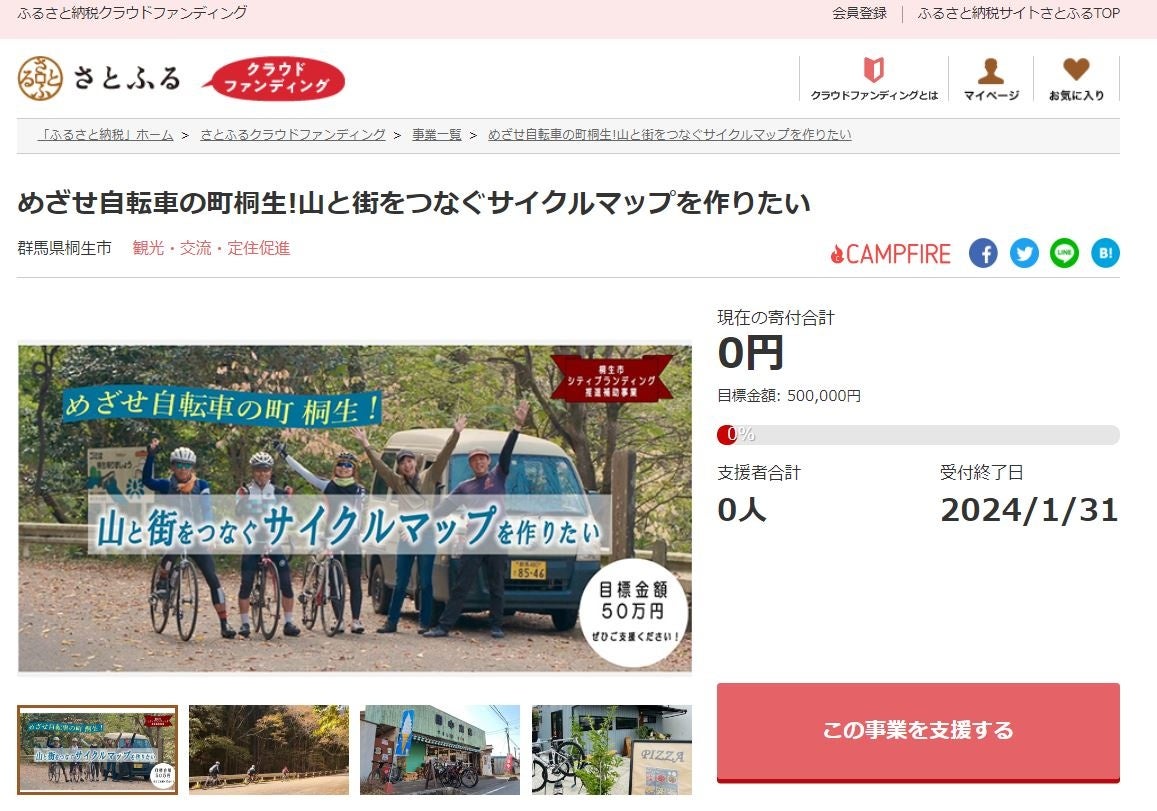The height and width of the screenshot is (811, 1157).
Task: Open ふるさと納税サイトさとふるTOP link
Action: click(x=1018, y=13)
